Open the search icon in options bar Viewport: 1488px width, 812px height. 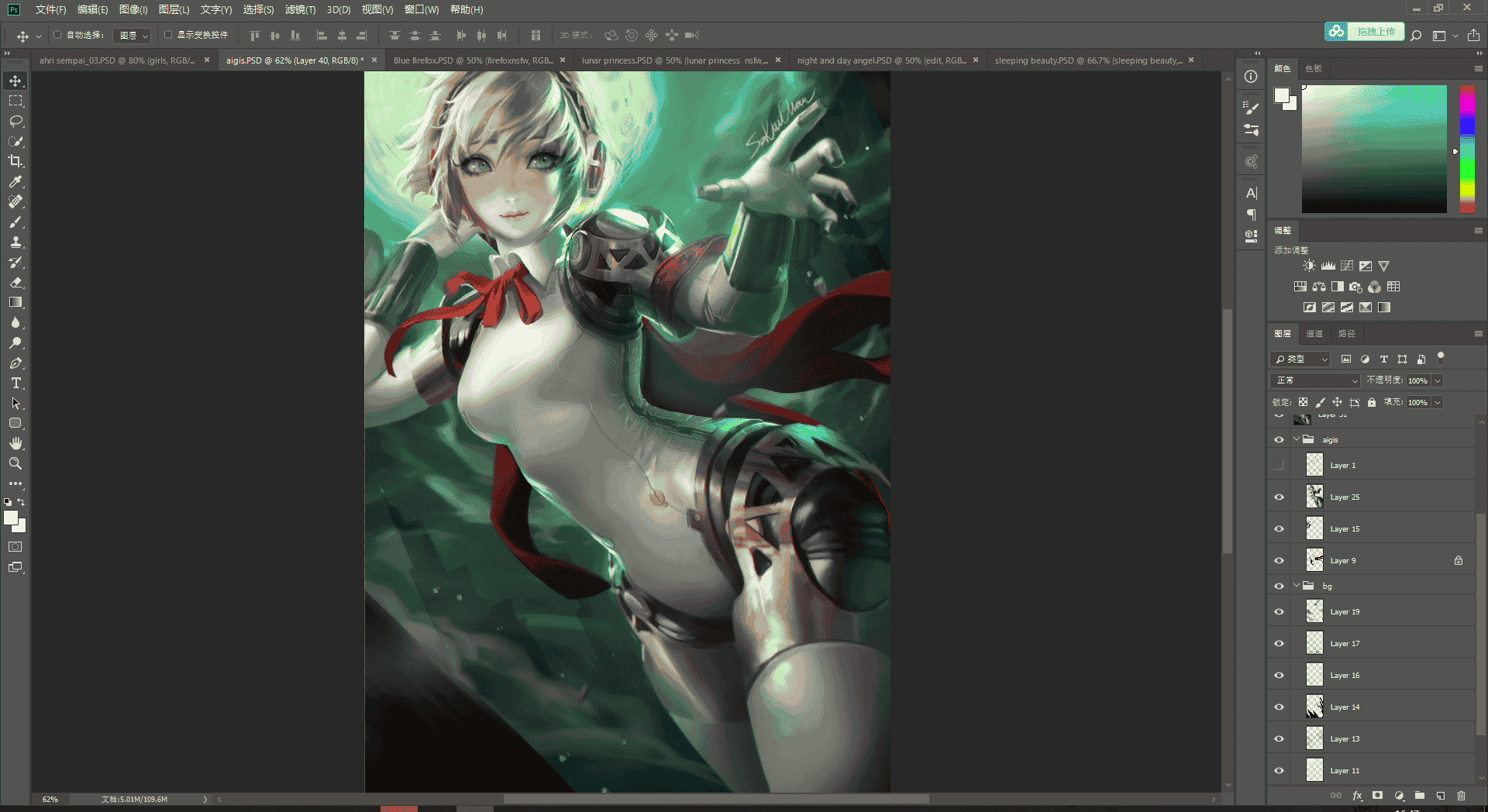(1416, 36)
